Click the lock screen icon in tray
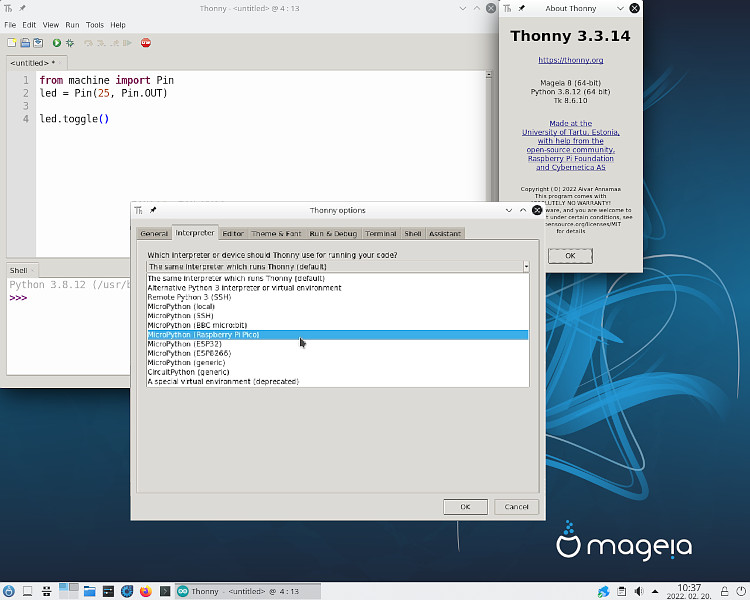 coord(725,591)
